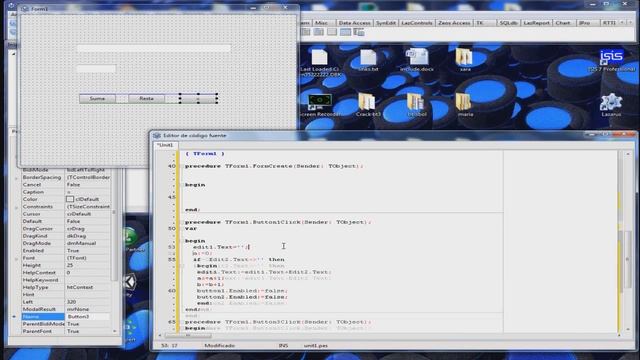This screenshot has width=640, height=360.
Task: Select the Cursor property value crDefault
Action: tap(87, 214)
